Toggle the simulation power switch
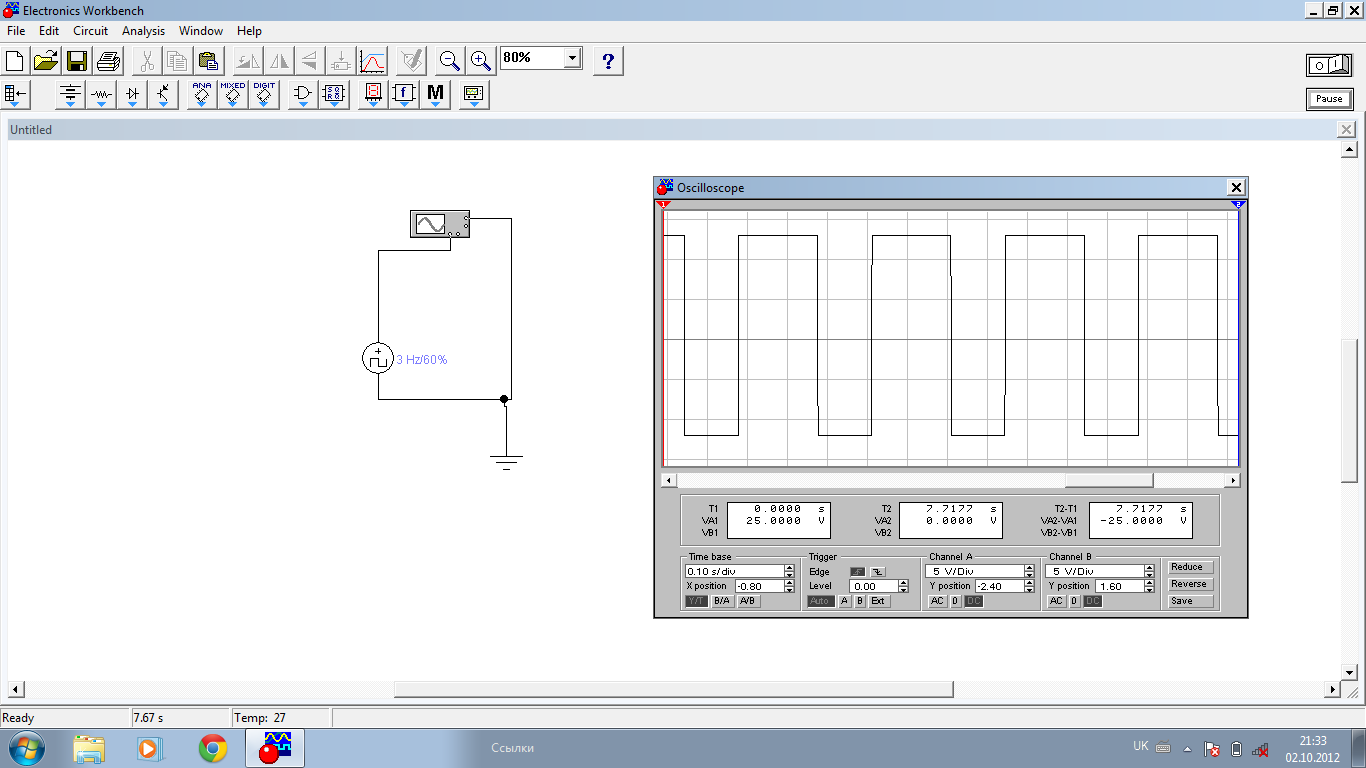 click(x=1329, y=65)
